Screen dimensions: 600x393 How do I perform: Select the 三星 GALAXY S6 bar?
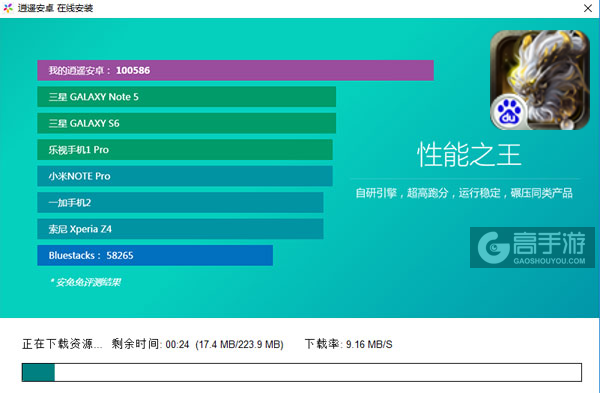(187, 123)
